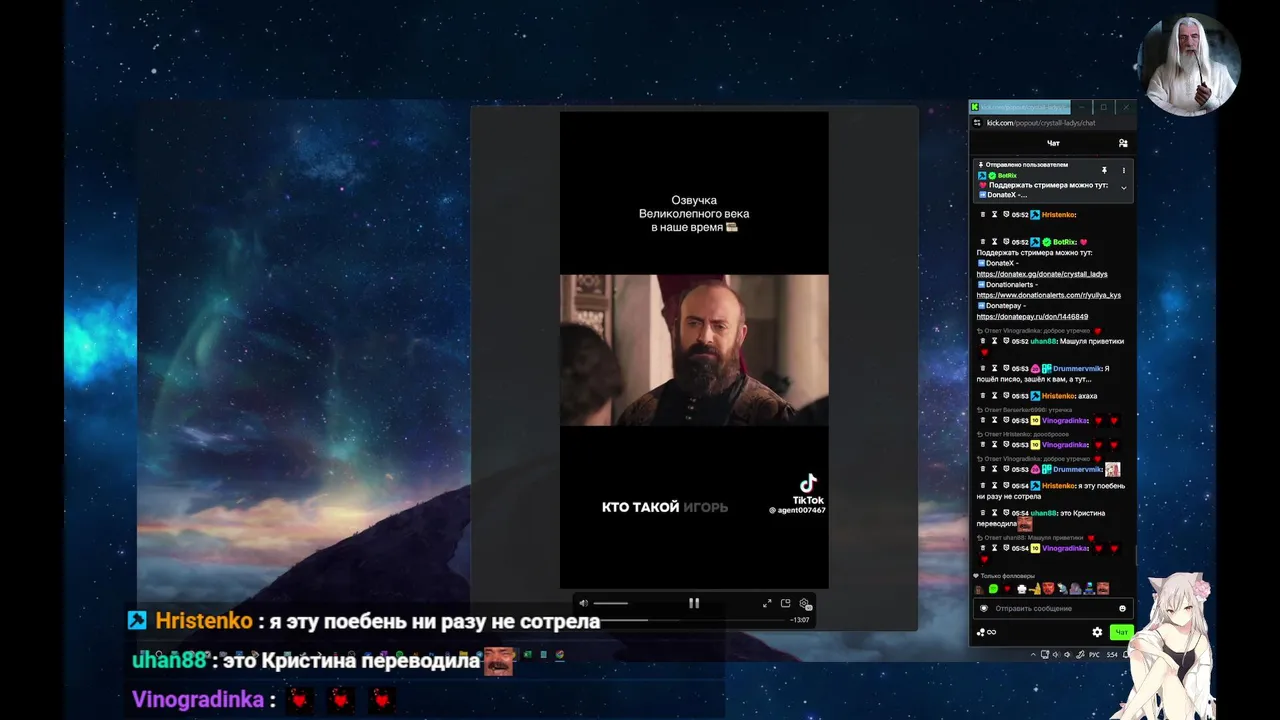Click the "Только фолловеры" chat mode label
The width and height of the screenshot is (1280, 720).
coord(1008,576)
